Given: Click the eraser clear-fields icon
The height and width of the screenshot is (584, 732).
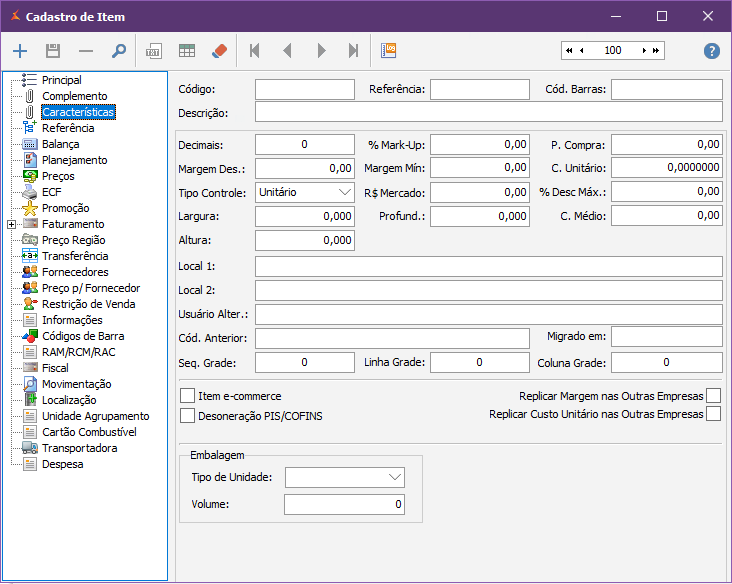Looking at the screenshot, I should pyautogui.click(x=220, y=51).
